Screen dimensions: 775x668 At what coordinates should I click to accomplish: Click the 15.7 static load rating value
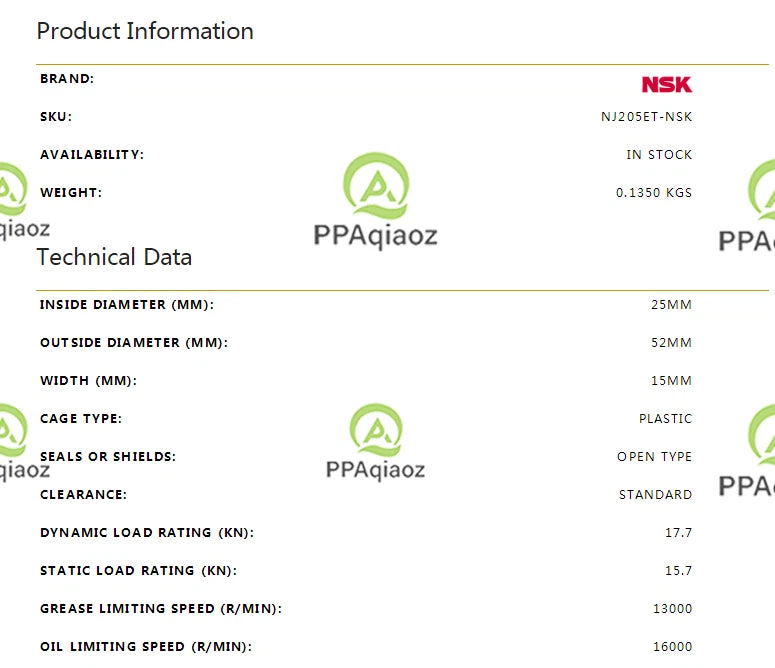679,571
